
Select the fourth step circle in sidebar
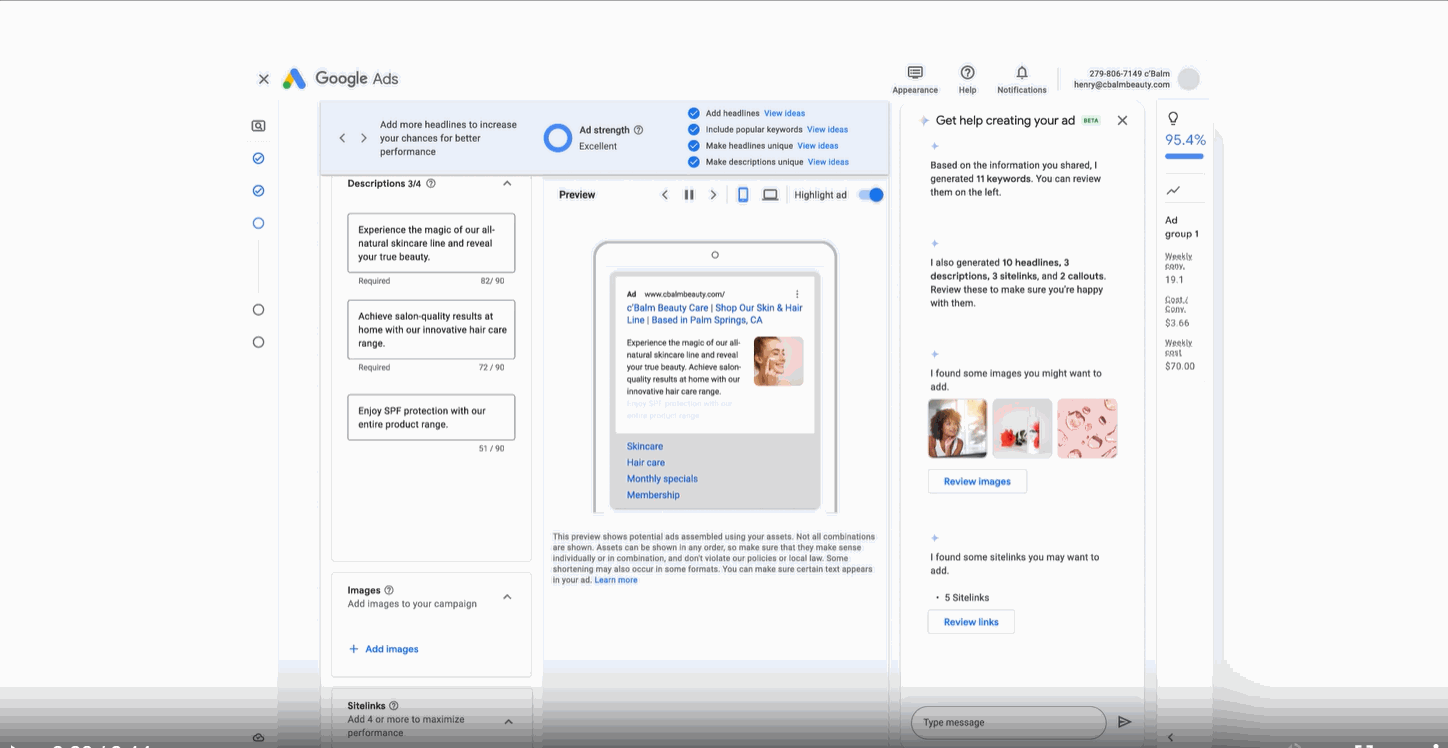pyautogui.click(x=258, y=310)
